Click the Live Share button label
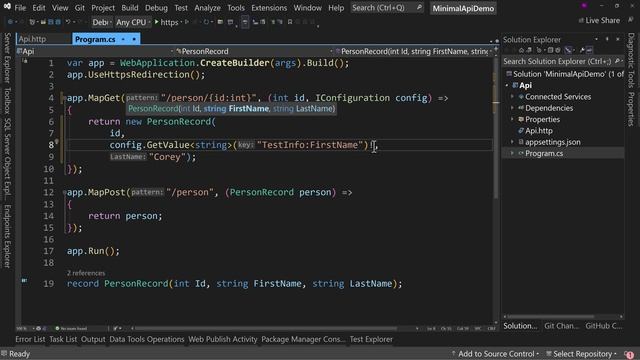Viewport: 640px width, 360px height. coord(602,20)
